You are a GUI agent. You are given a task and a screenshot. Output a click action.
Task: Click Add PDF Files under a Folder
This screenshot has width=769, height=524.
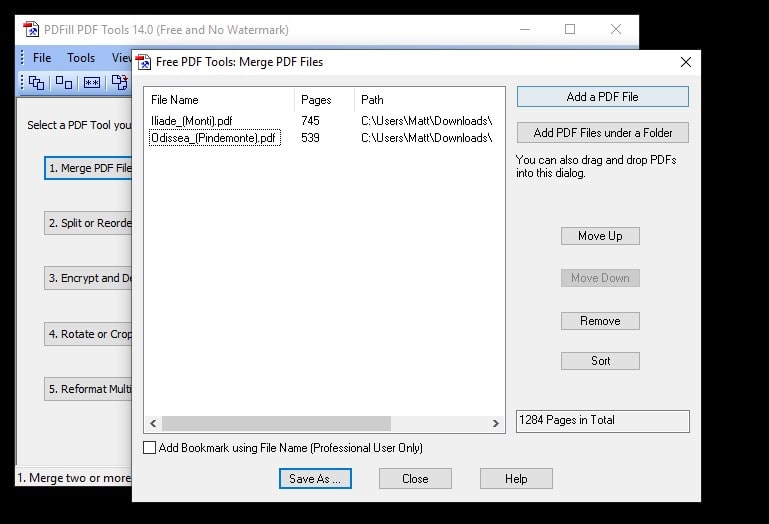[603, 132]
